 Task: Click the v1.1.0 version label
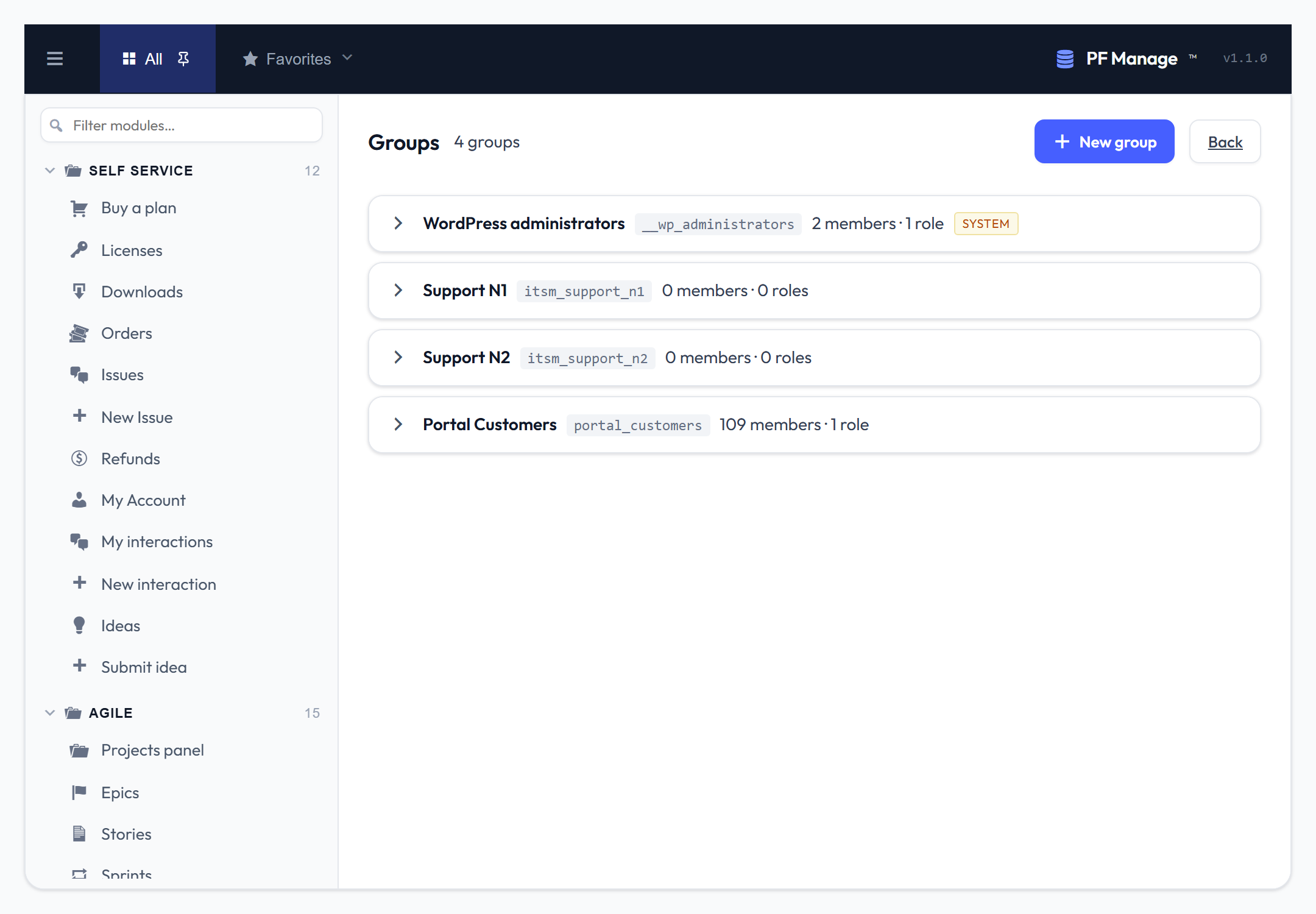point(1245,58)
